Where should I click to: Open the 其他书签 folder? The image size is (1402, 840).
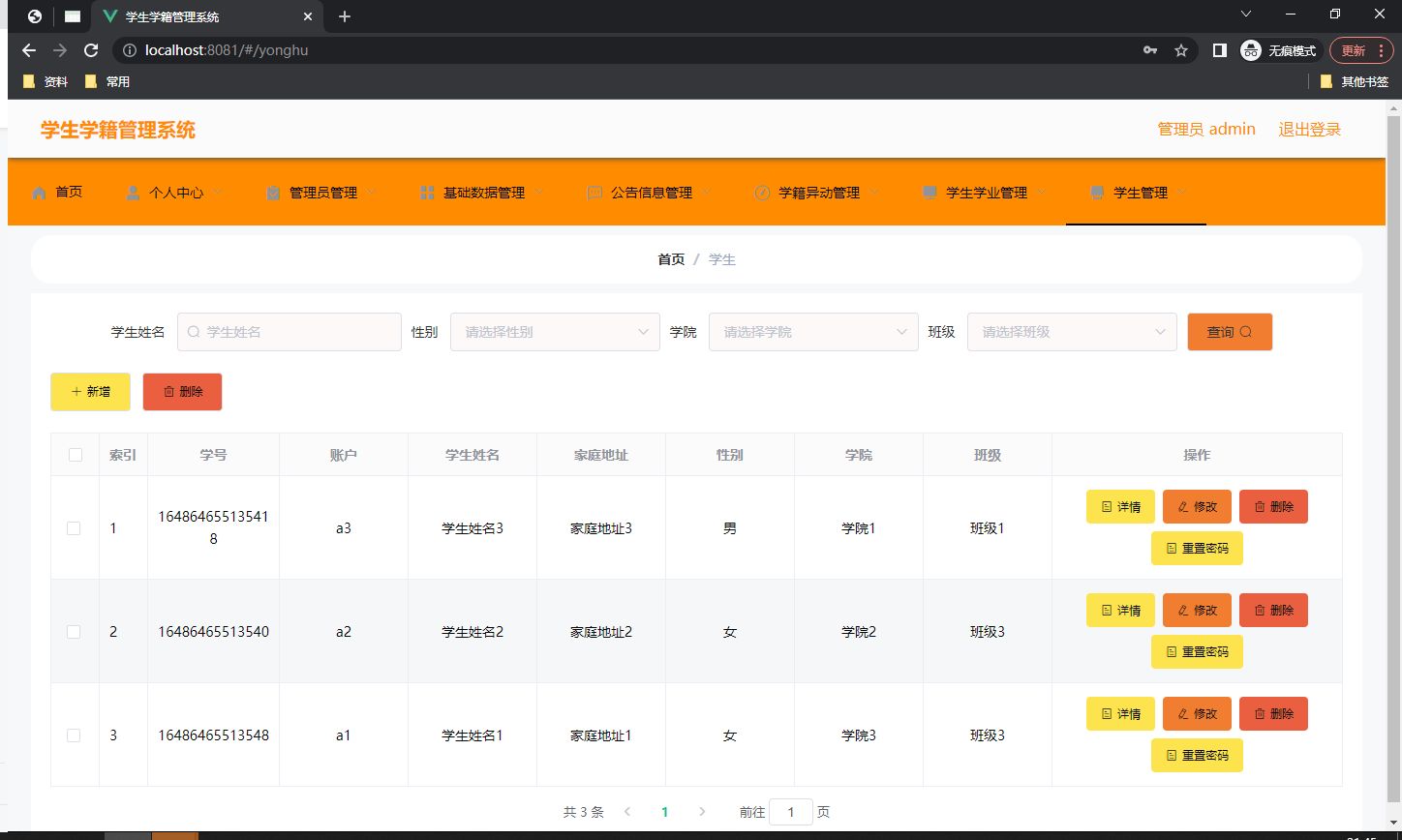[x=1355, y=82]
